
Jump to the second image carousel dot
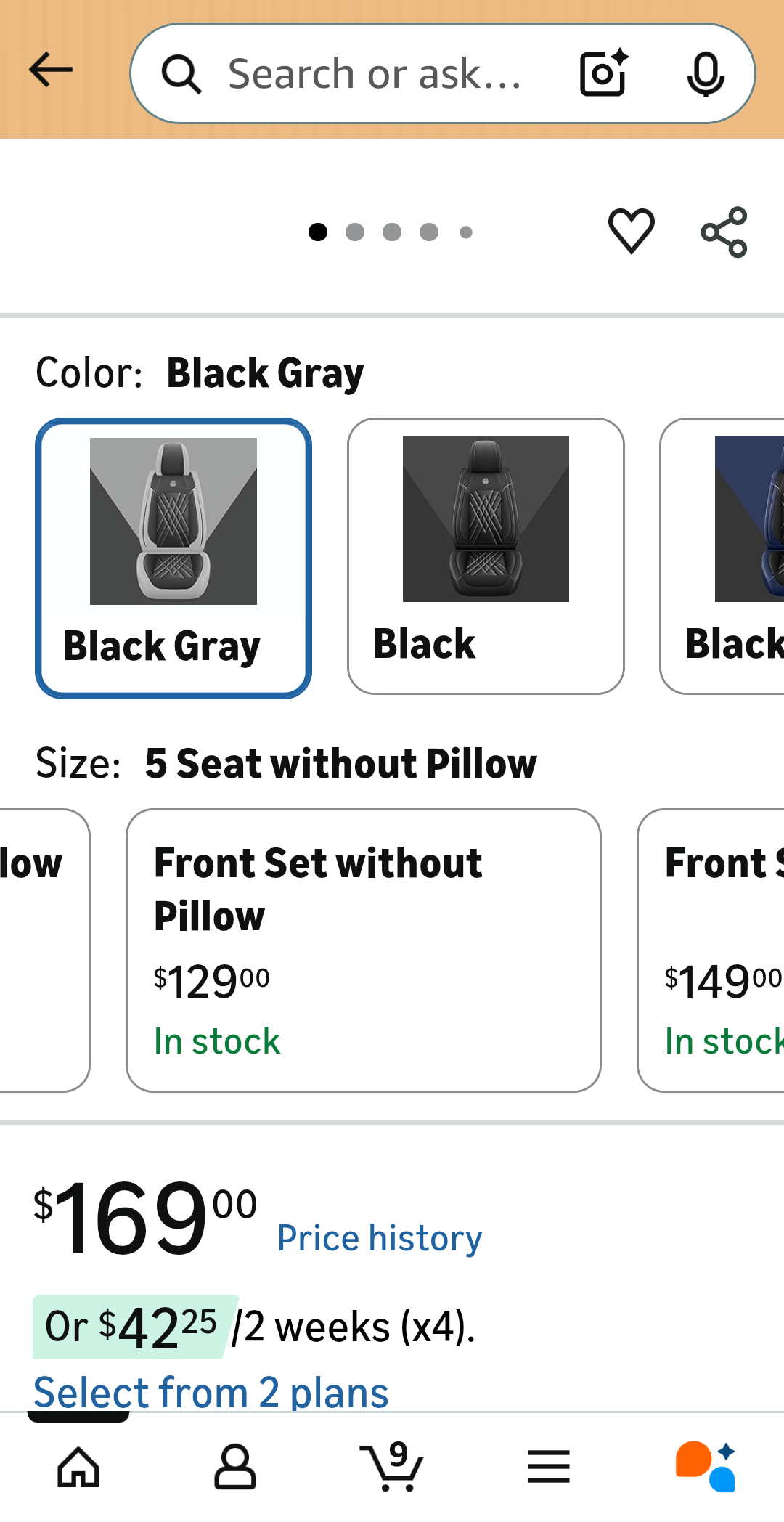[x=355, y=232]
